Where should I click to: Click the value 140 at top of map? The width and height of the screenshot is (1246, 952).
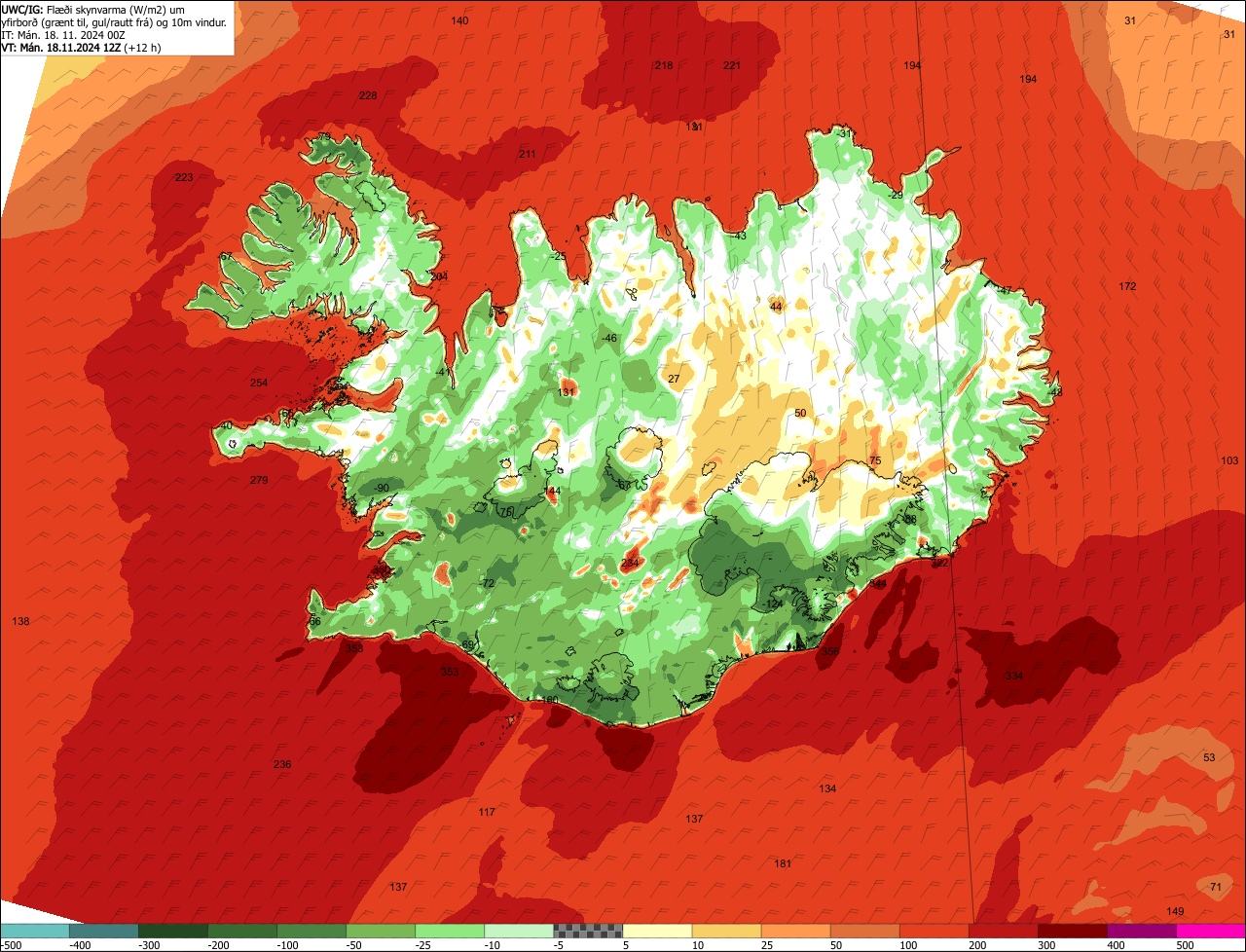tap(459, 20)
